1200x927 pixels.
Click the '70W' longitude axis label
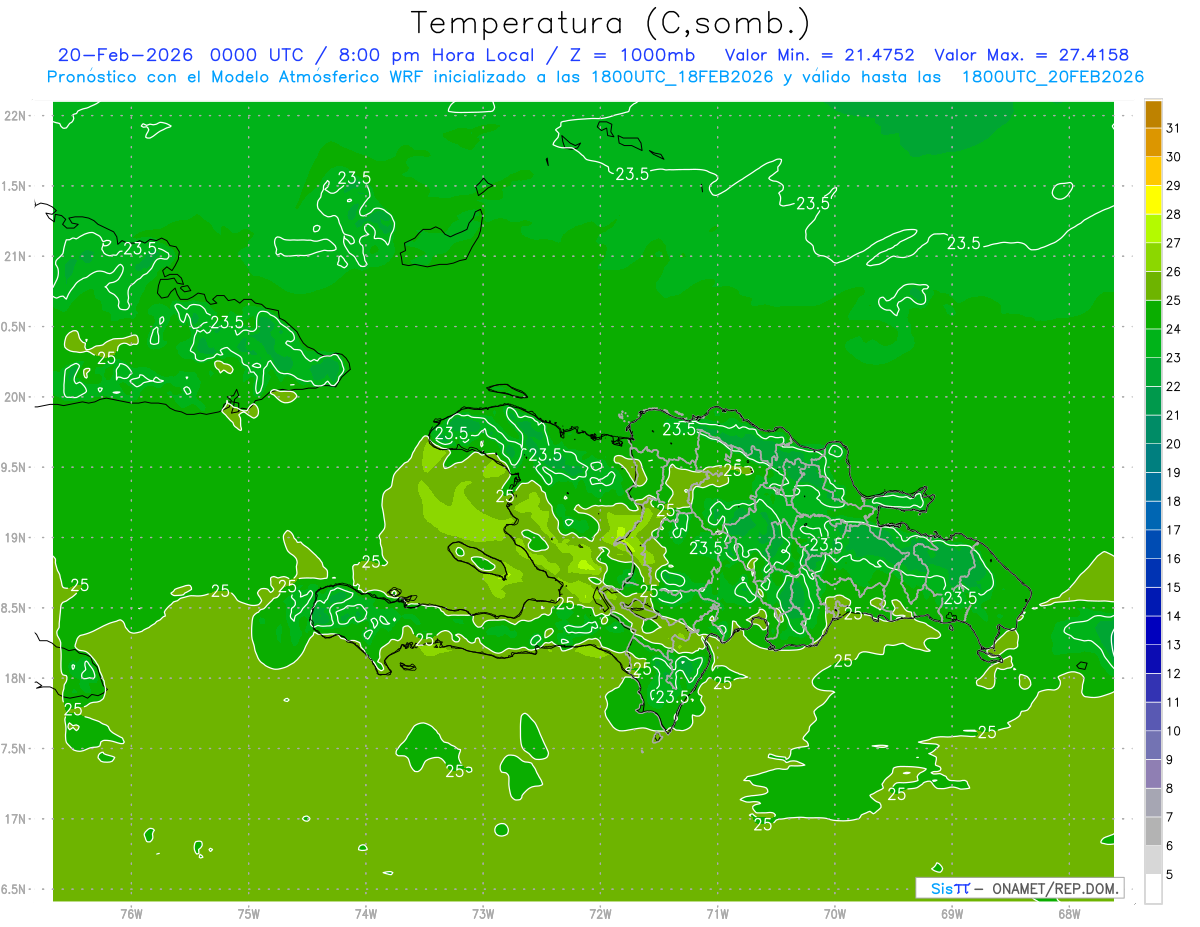click(x=835, y=914)
